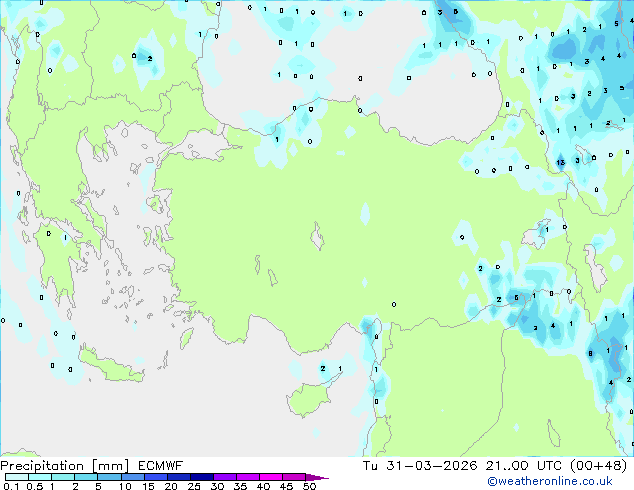Click the legend arrow tip past 50

317,477
